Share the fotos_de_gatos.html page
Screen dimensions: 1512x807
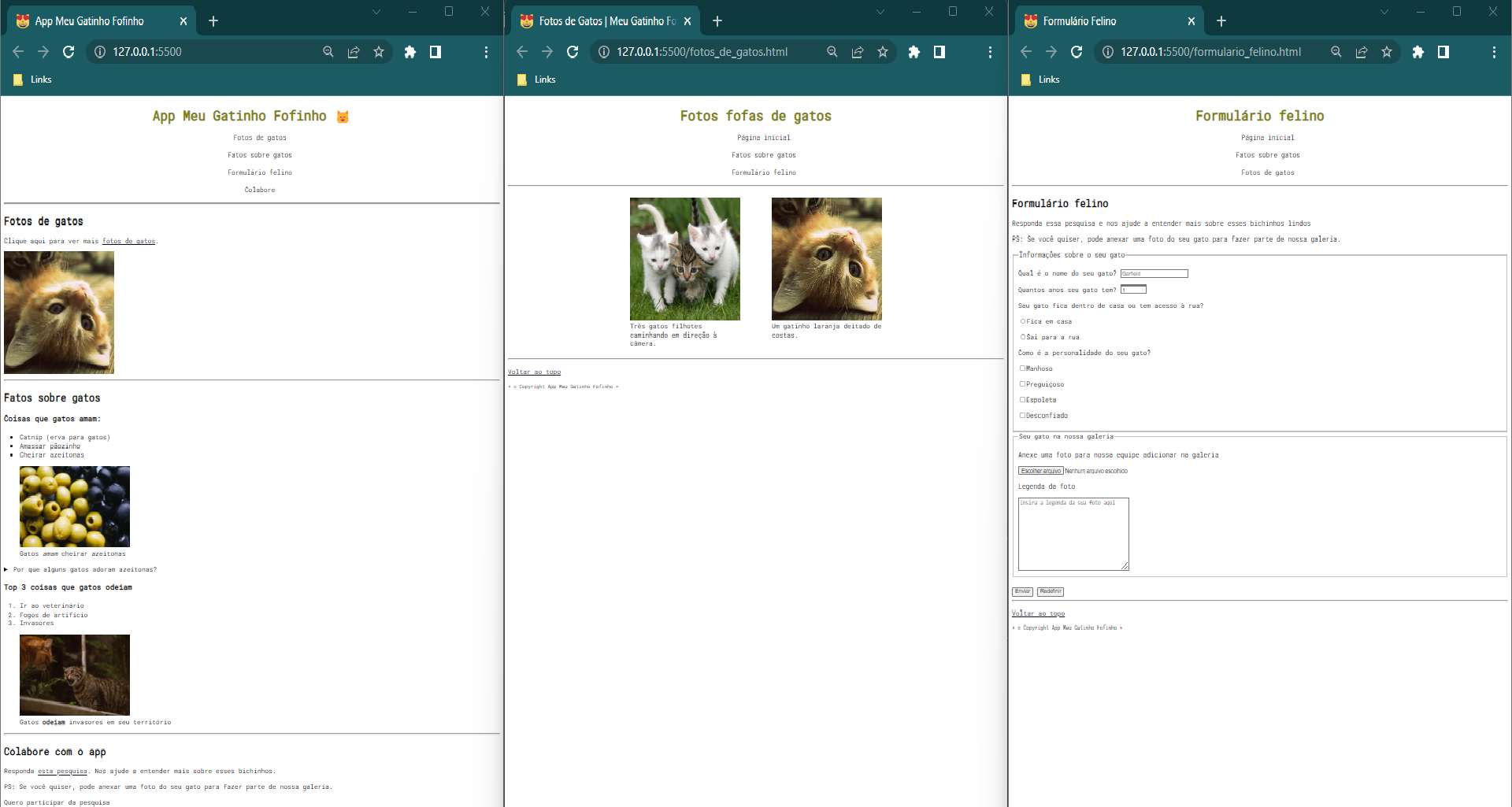point(858,52)
